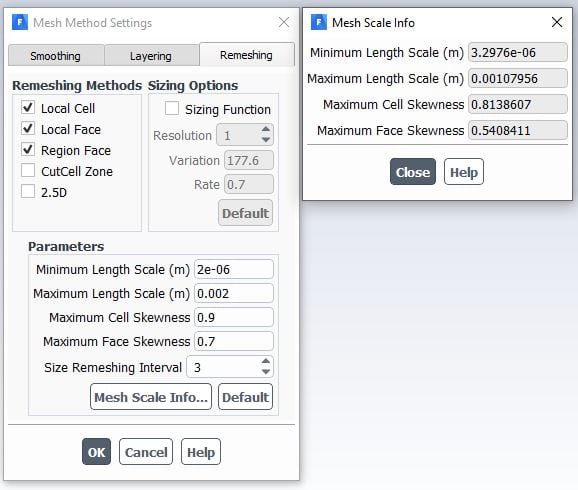This screenshot has height=490, width=578.
Task: Click Minimum Length Scale parameter field
Action: click(x=234, y=270)
